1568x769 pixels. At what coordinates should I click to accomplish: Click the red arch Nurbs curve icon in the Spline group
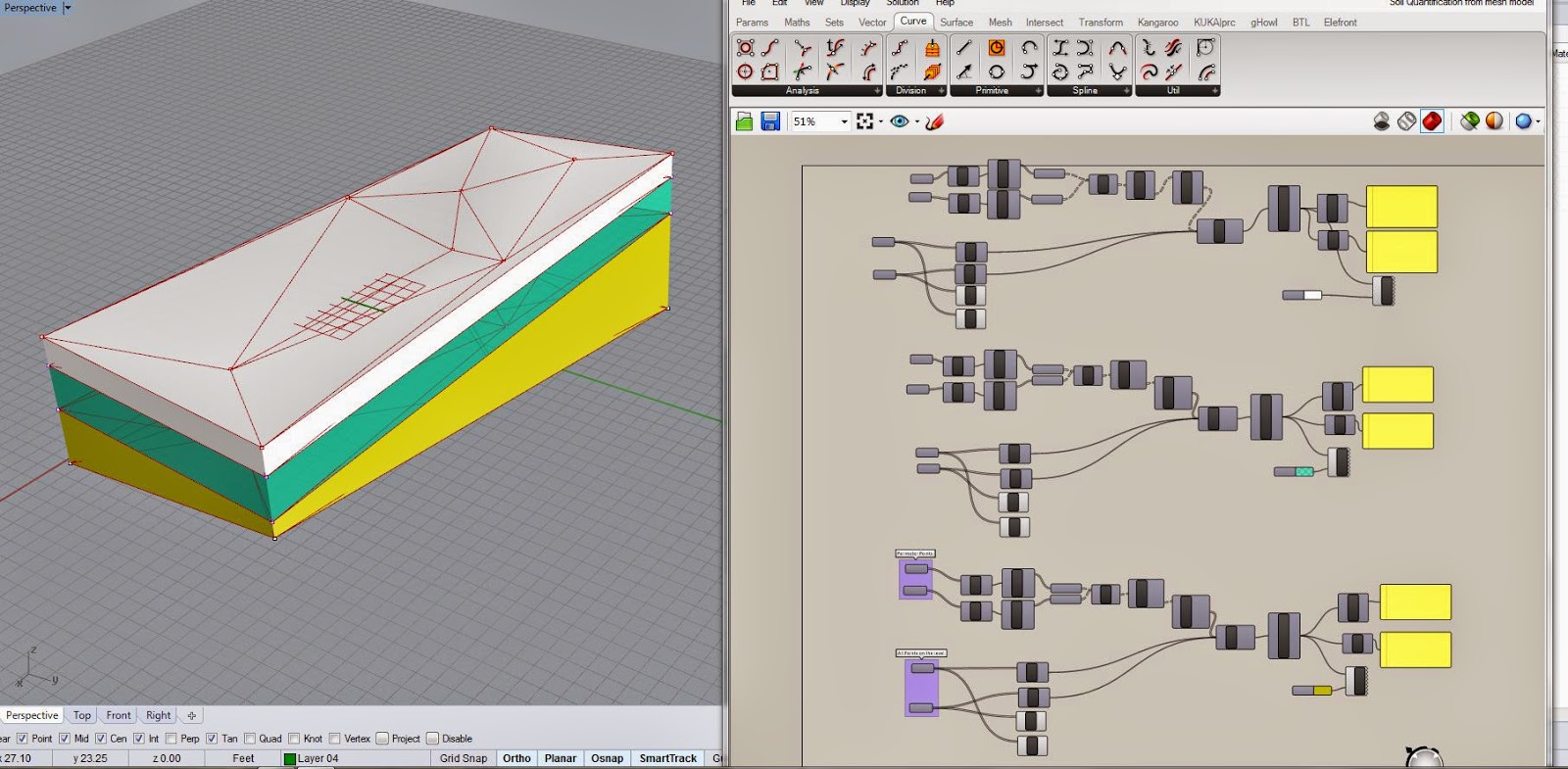tap(1117, 48)
